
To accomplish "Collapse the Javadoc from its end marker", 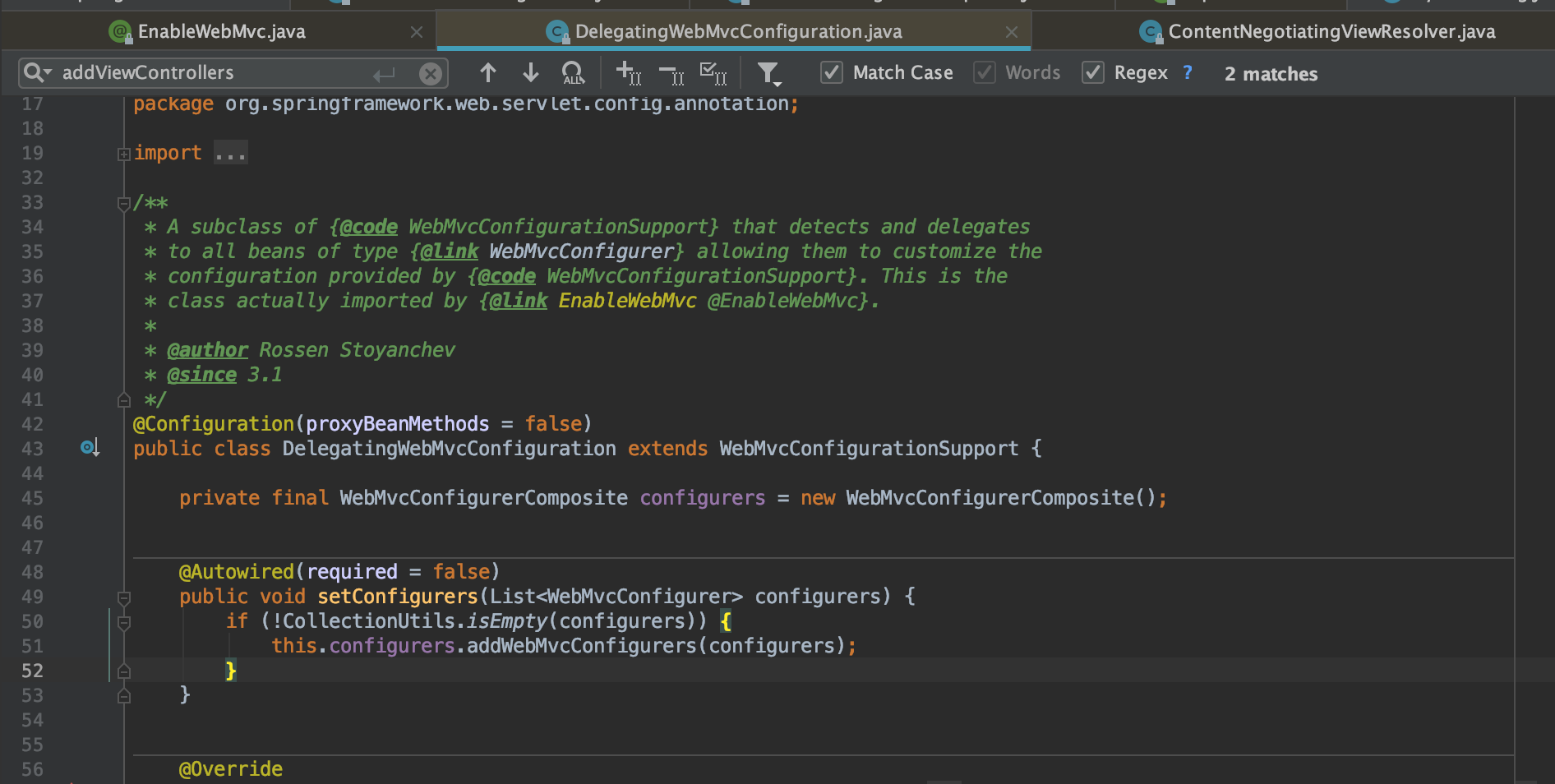I will (124, 400).
